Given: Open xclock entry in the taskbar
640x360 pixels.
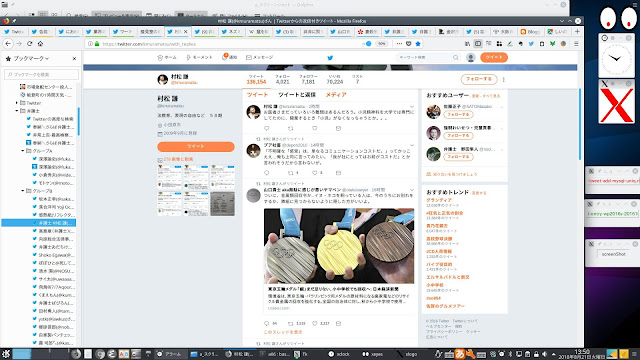Looking at the screenshot, I should [x=340, y=354].
